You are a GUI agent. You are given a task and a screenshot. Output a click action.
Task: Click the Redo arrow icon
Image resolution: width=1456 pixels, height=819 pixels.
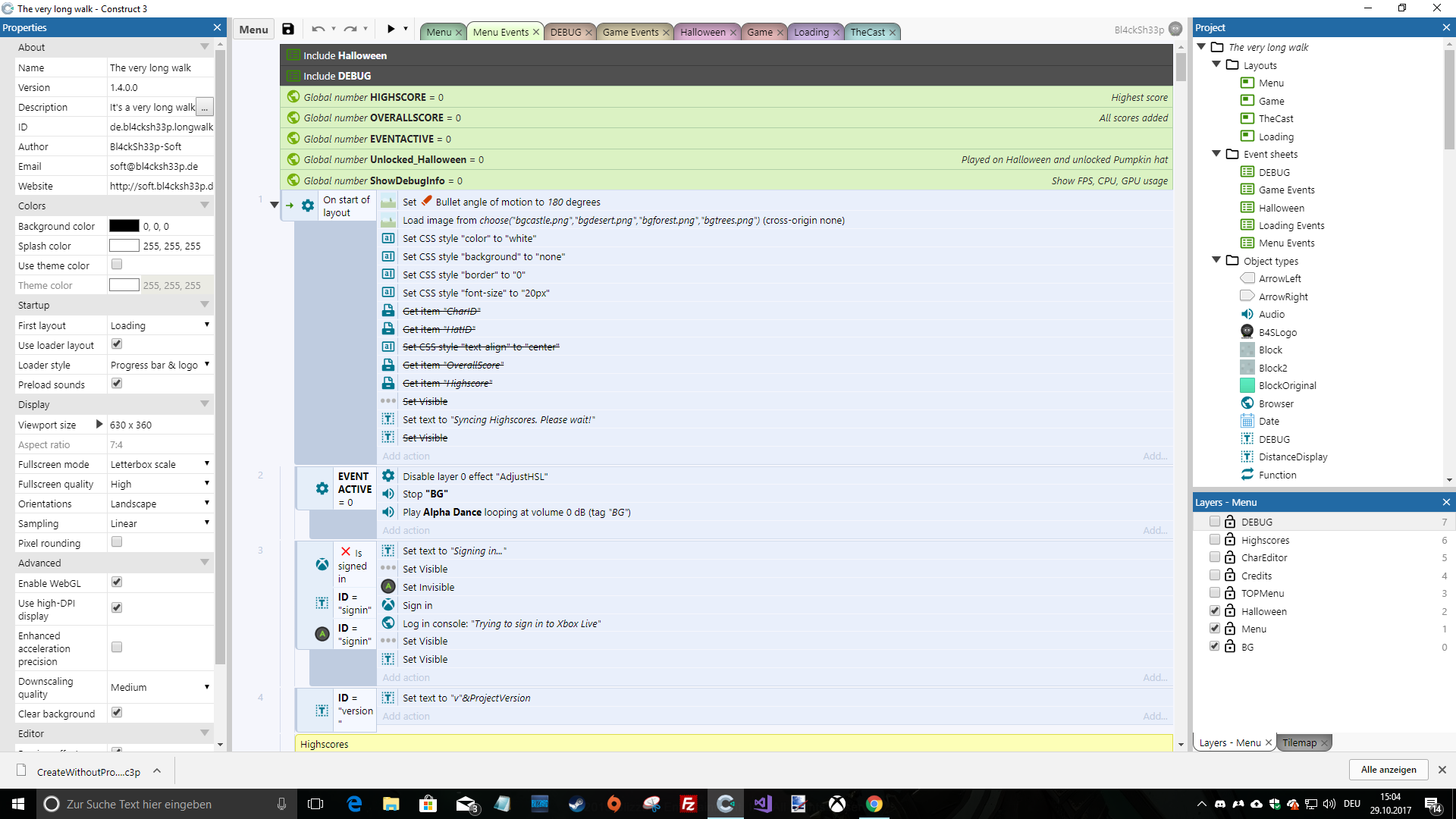[x=350, y=30]
